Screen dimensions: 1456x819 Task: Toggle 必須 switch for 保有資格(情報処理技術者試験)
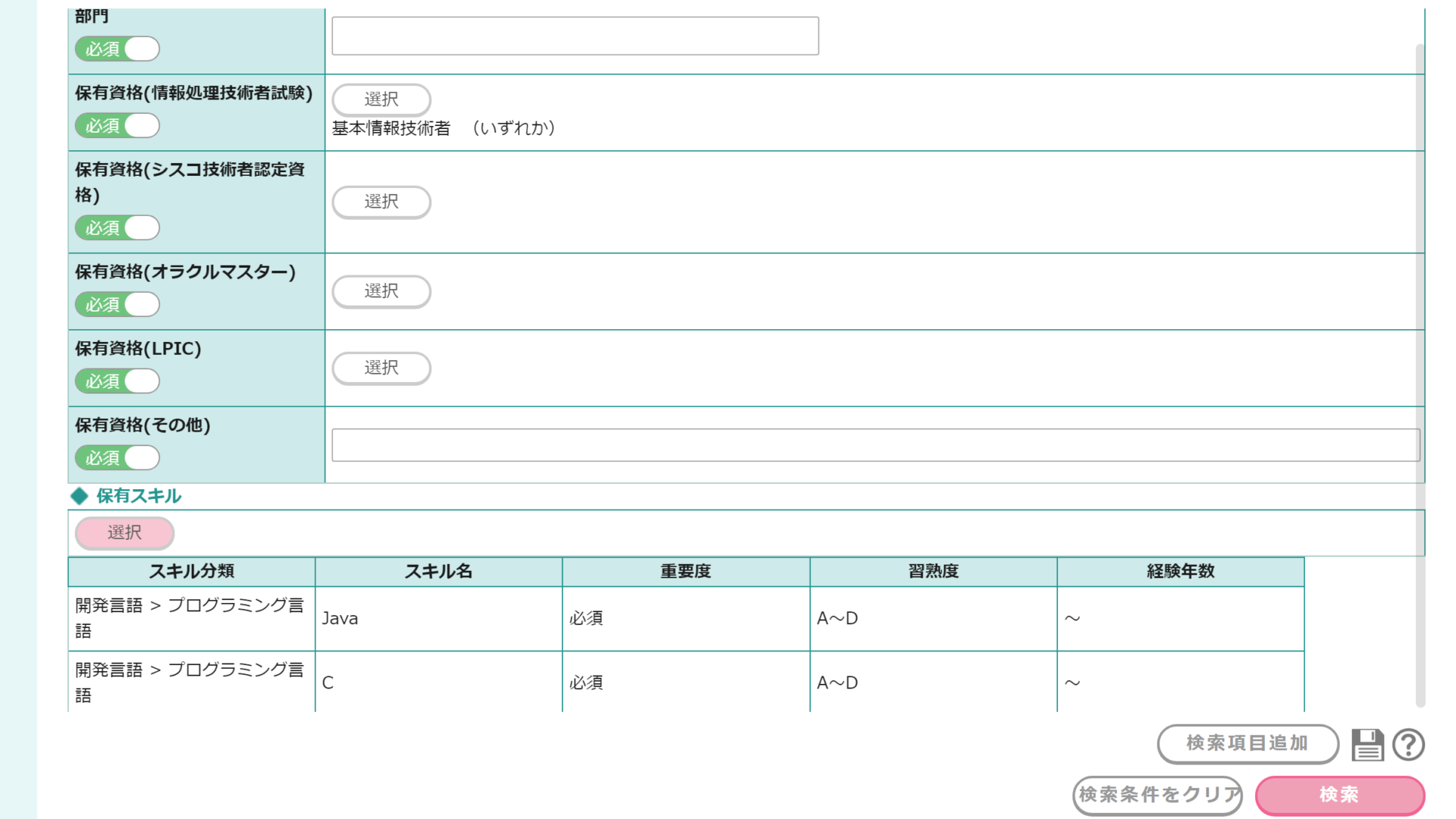coord(118,126)
